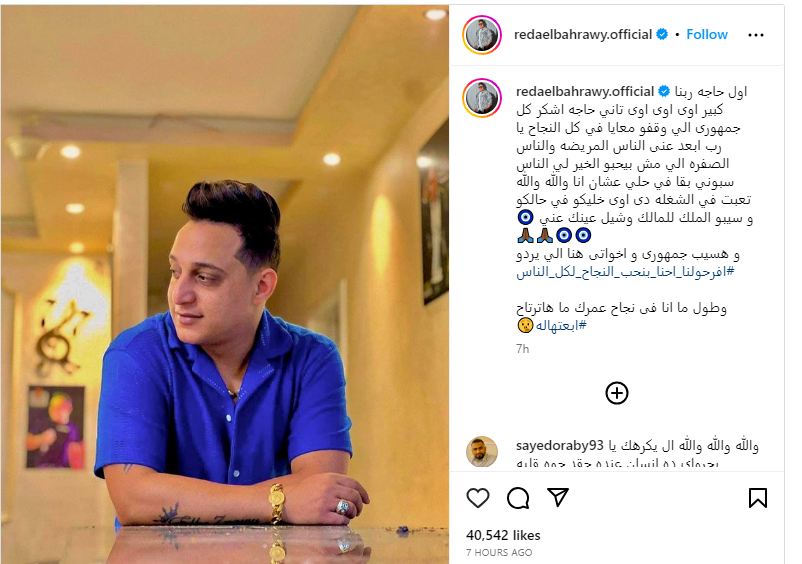Image resolution: width=802 pixels, height=564 pixels.
Task: Save post with the bookmark icon
Action: tap(758, 498)
